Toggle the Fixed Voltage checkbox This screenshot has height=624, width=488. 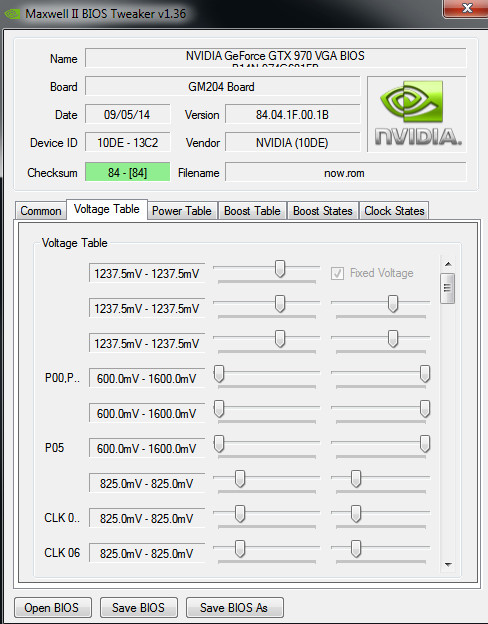click(x=337, y=273)
